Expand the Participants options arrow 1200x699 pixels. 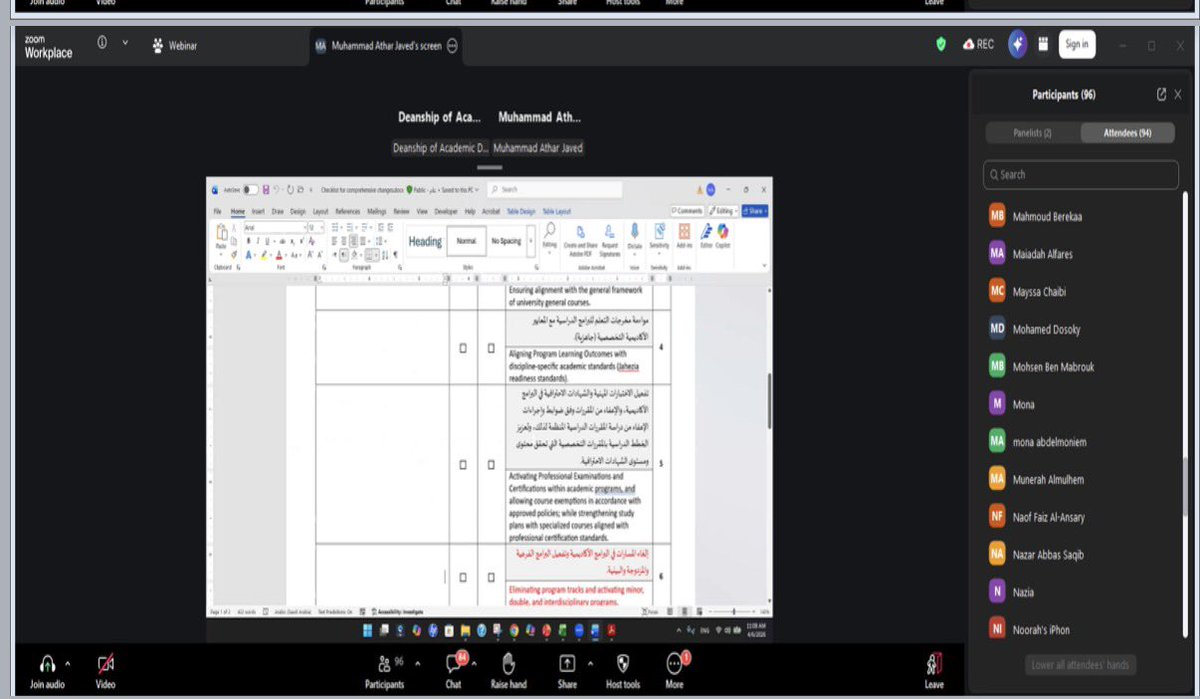[x=419, y=664]
